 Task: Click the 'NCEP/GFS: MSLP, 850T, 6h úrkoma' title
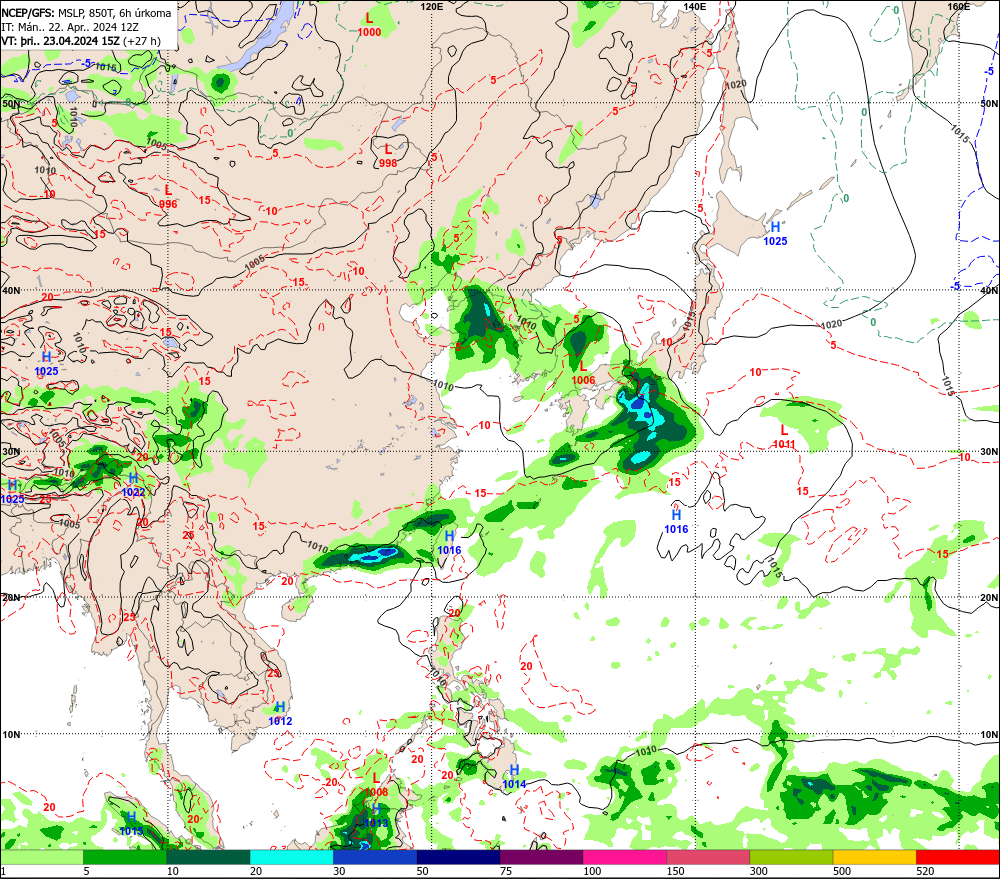[86, 13]
